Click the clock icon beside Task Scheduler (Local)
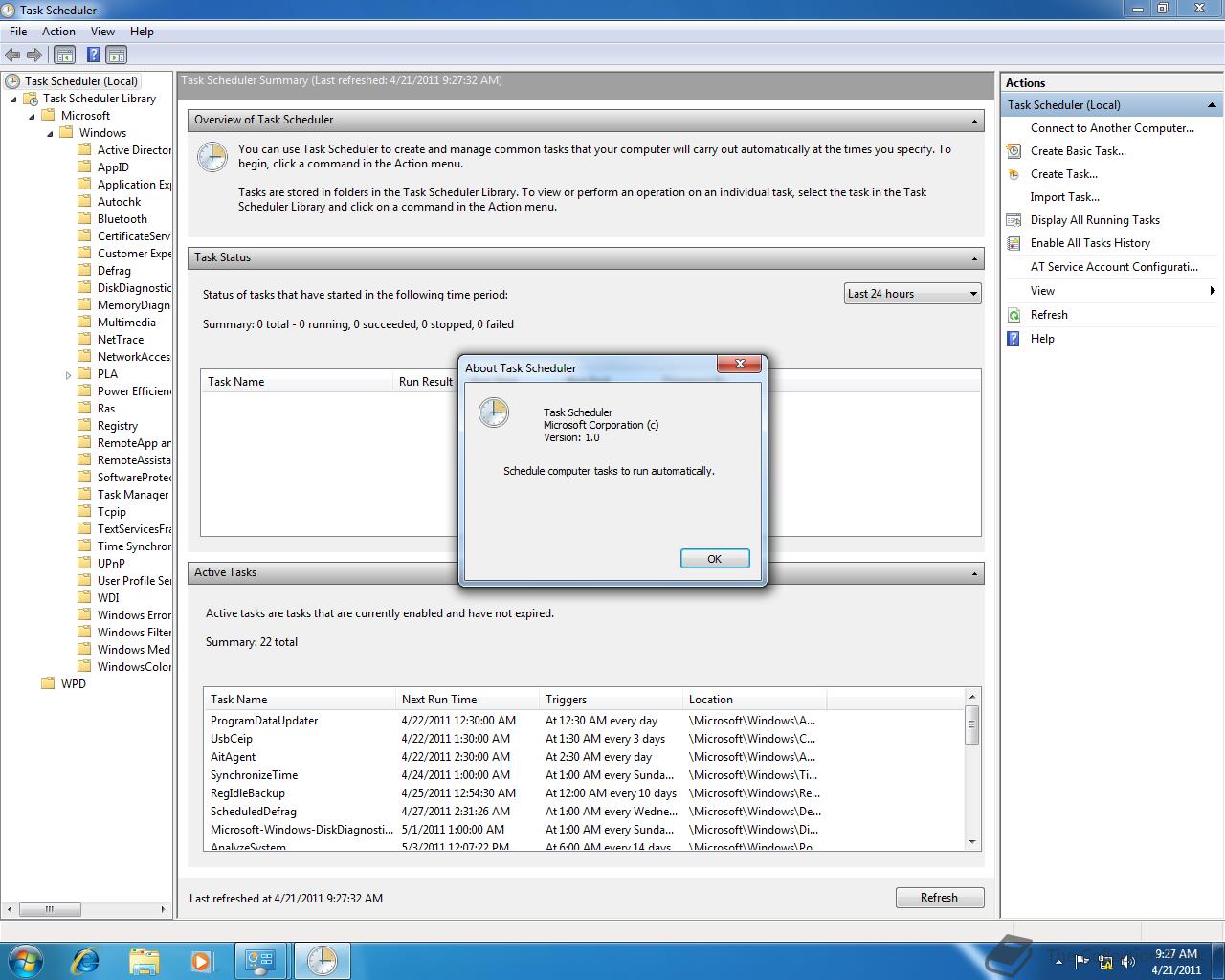This screenshot has width=1225, height=980. (x=12, y=81)
